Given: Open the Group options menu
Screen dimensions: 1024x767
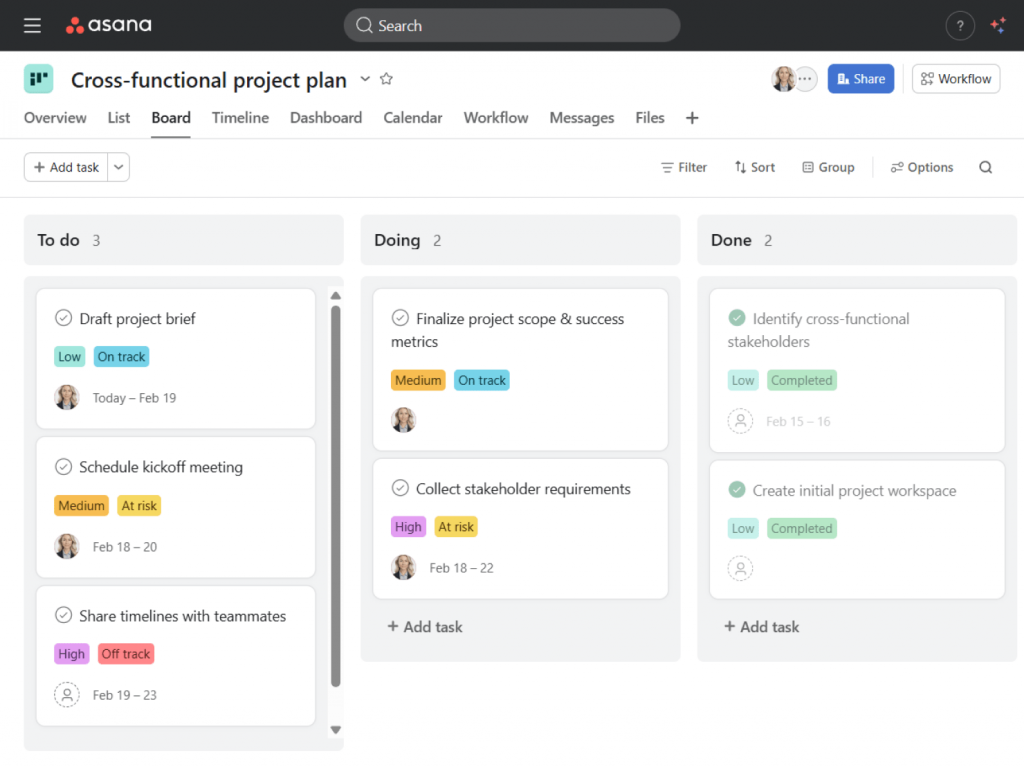Looking at the screenshot, I should pyautogui.click(x=828, y=168).
